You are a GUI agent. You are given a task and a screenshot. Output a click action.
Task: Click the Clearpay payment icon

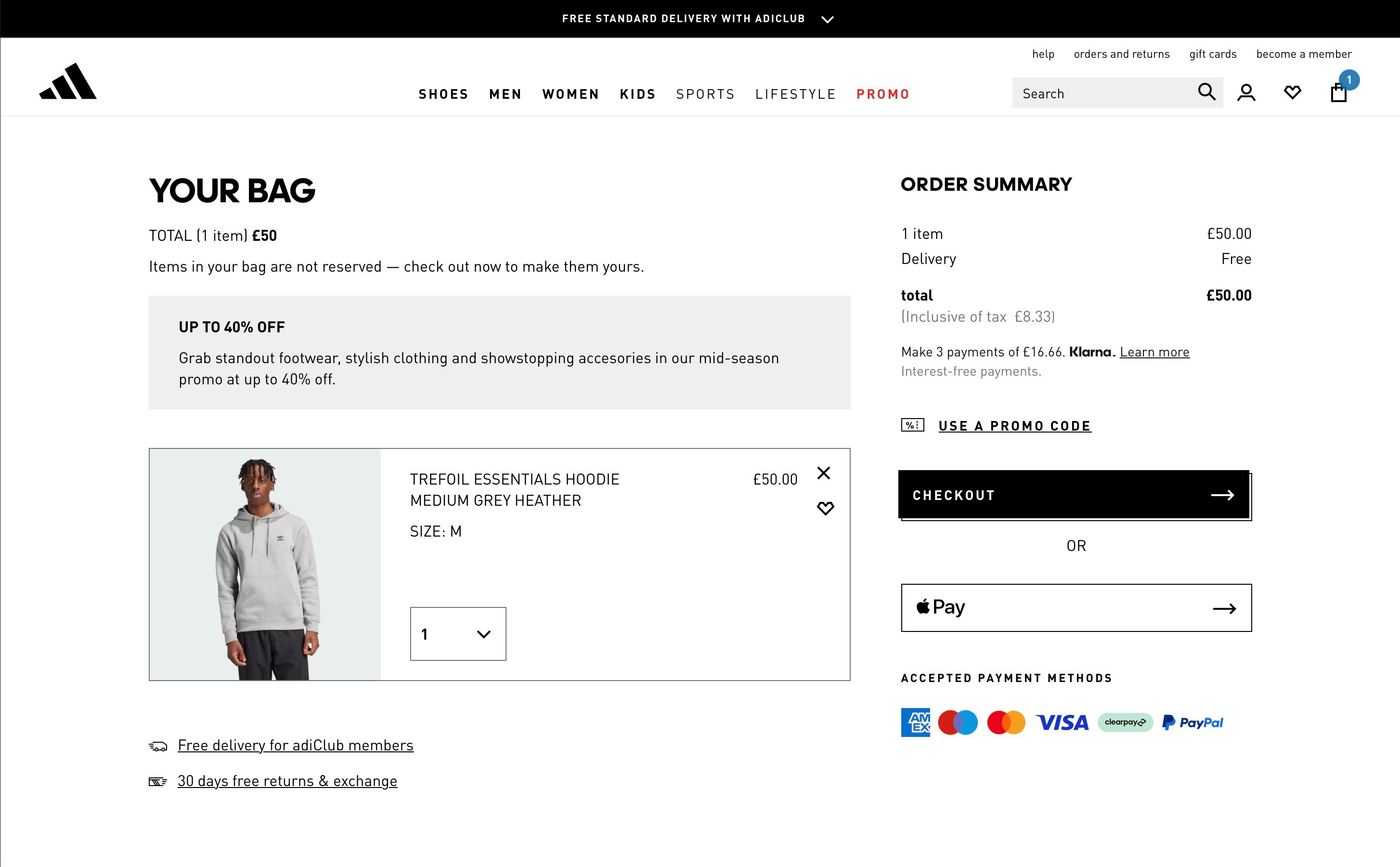pos(1124,722)
